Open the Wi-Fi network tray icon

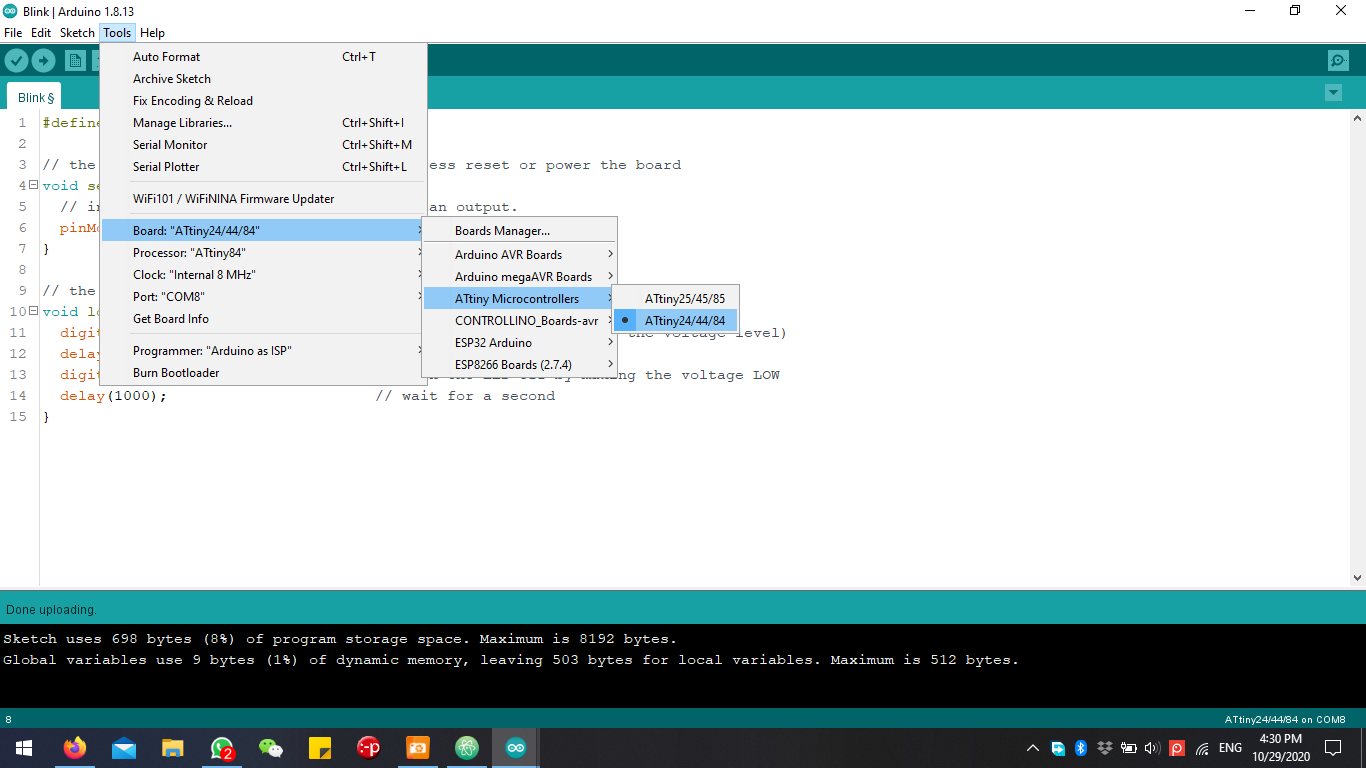pos(1202,748)
